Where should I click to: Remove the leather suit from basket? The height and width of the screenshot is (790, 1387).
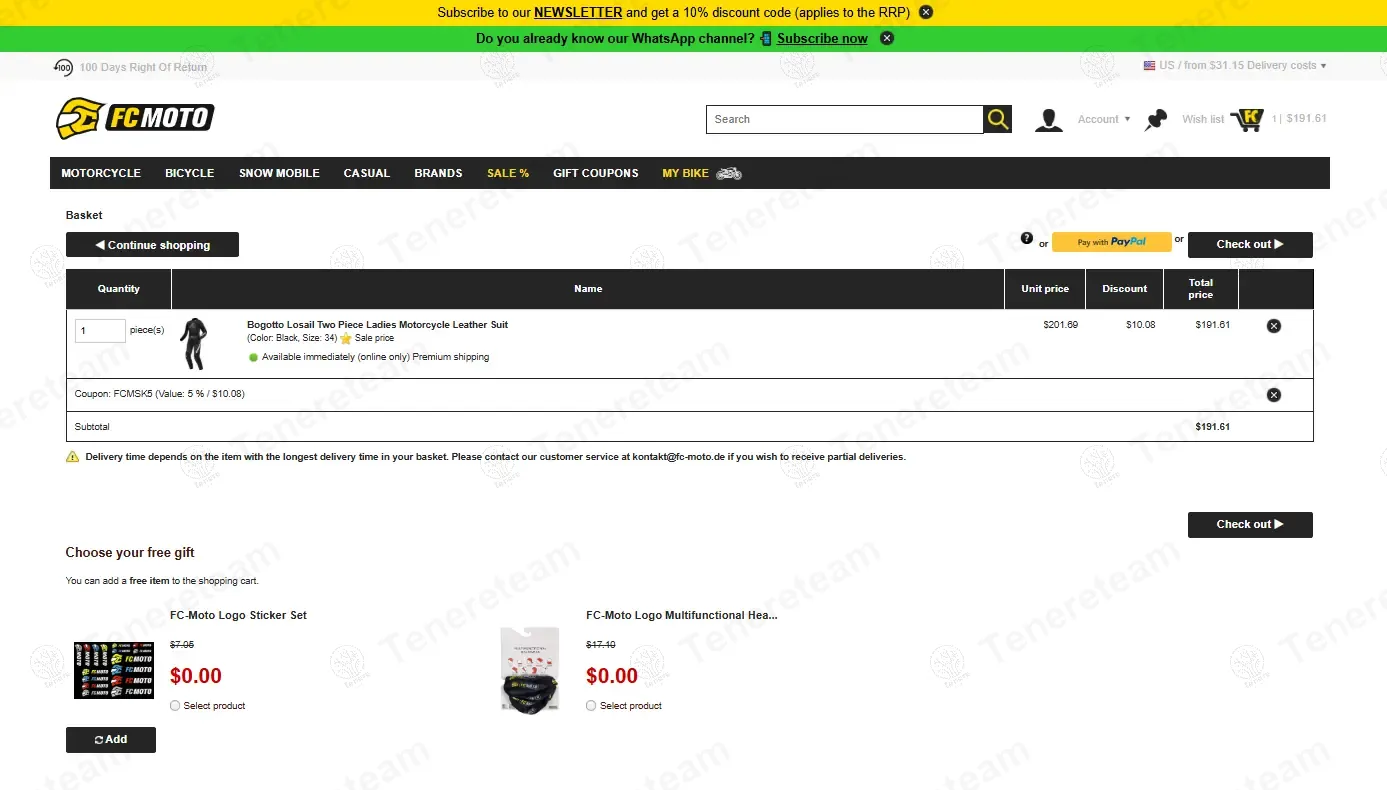pyautogui.click(x=1273, y=326)
